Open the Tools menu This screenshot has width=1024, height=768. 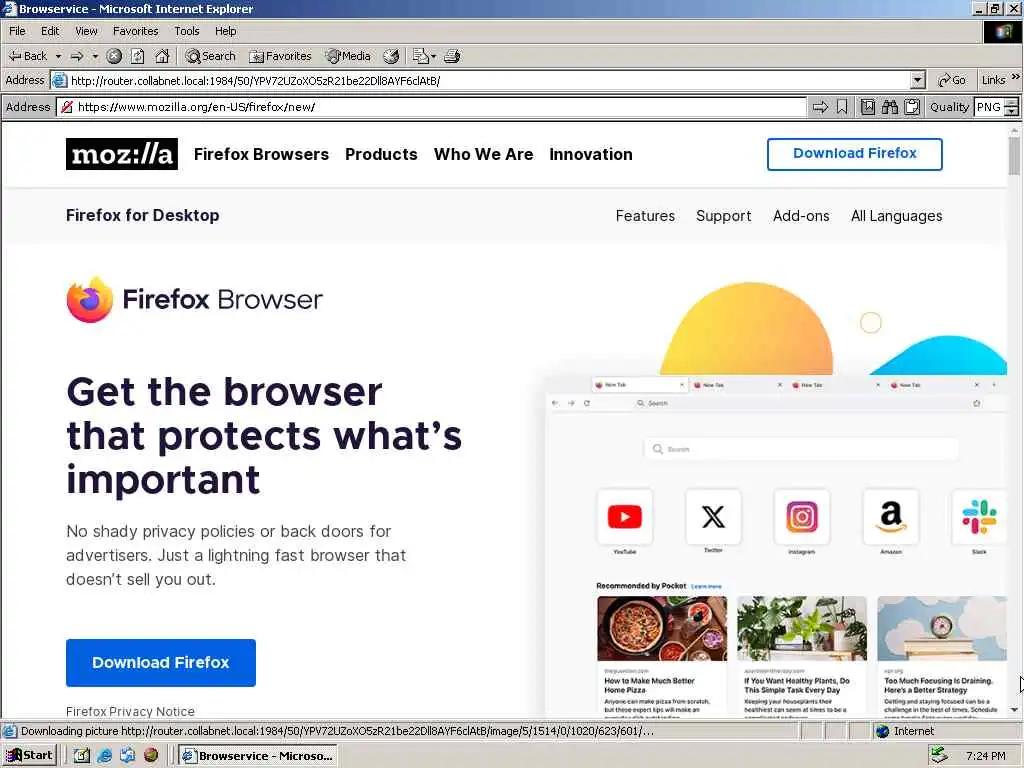click(187, 31)
